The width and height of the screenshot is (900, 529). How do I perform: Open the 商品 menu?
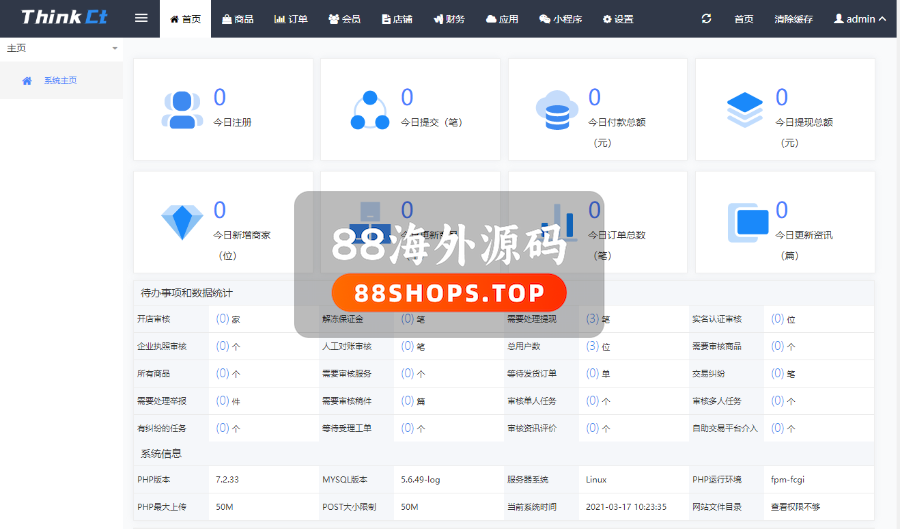238,19
